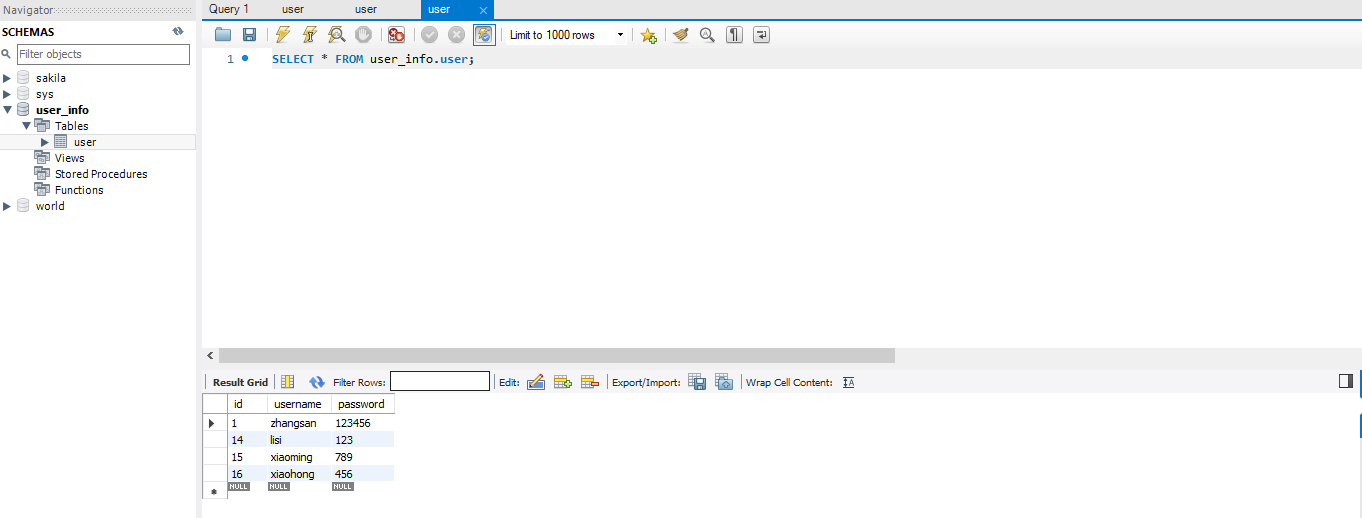Expand the world schema arrow
This screenshot has width=1362, height=518.
pos(8,206)
